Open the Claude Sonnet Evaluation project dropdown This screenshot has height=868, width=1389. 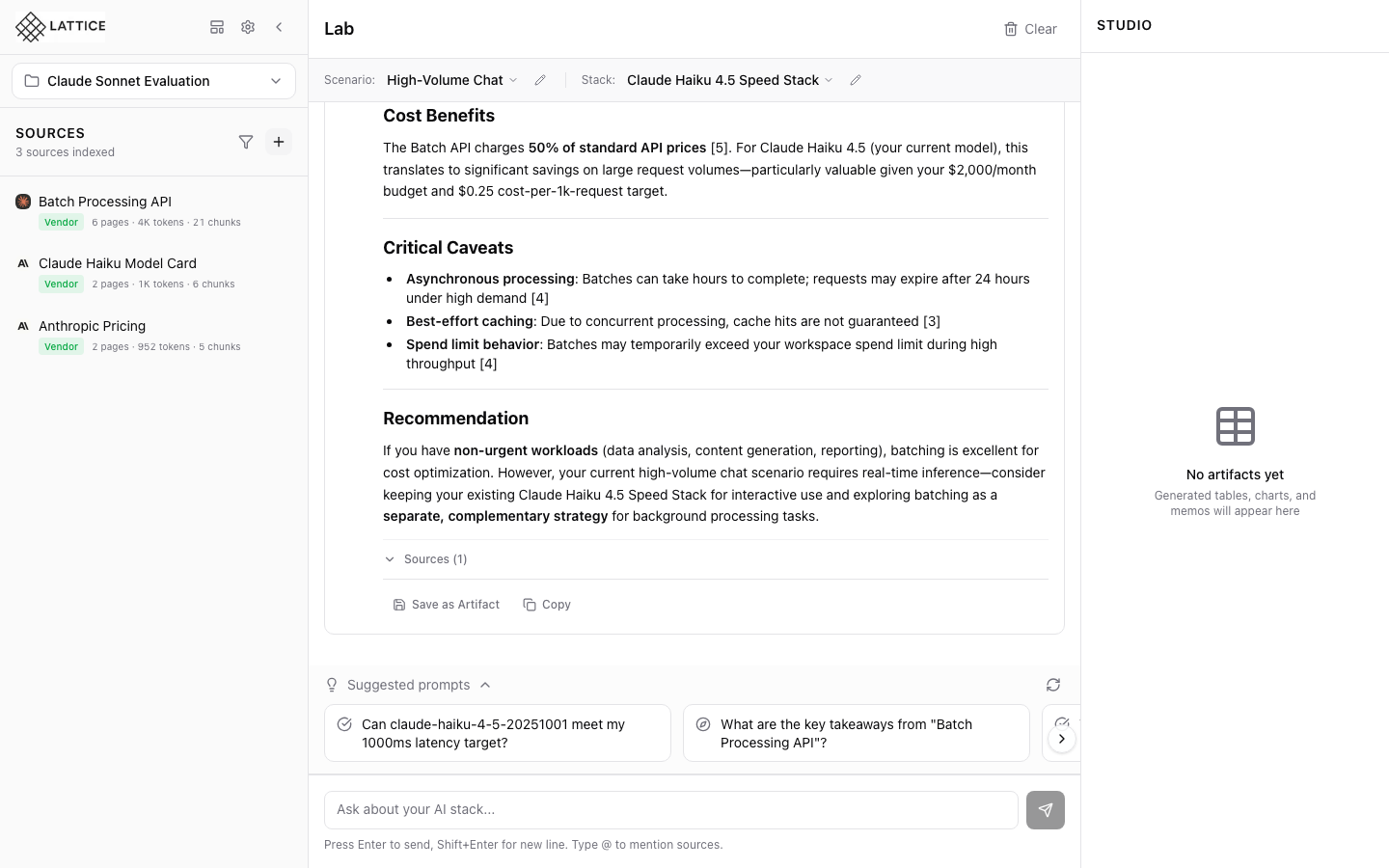coord(153,81)
